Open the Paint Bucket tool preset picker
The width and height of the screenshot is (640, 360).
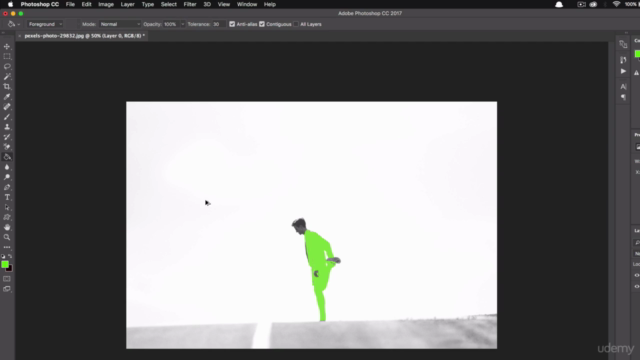coord(13,24)
